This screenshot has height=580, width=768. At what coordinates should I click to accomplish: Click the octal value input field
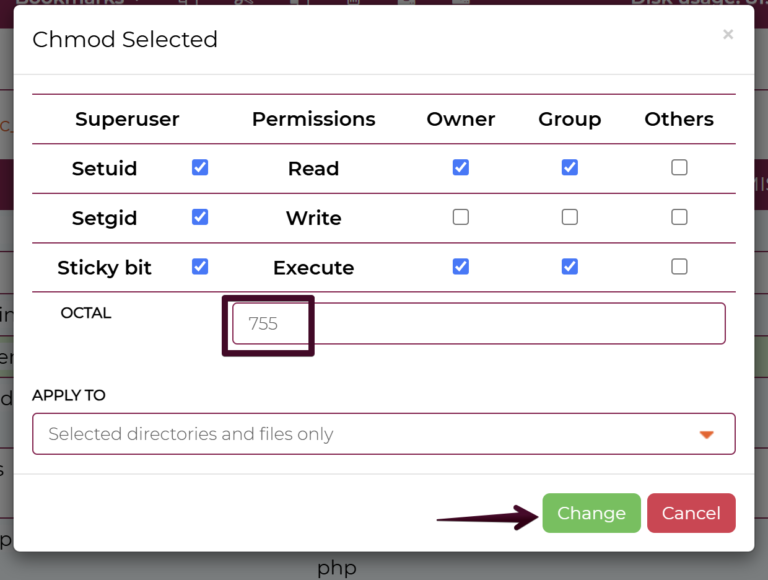point(478,324)
